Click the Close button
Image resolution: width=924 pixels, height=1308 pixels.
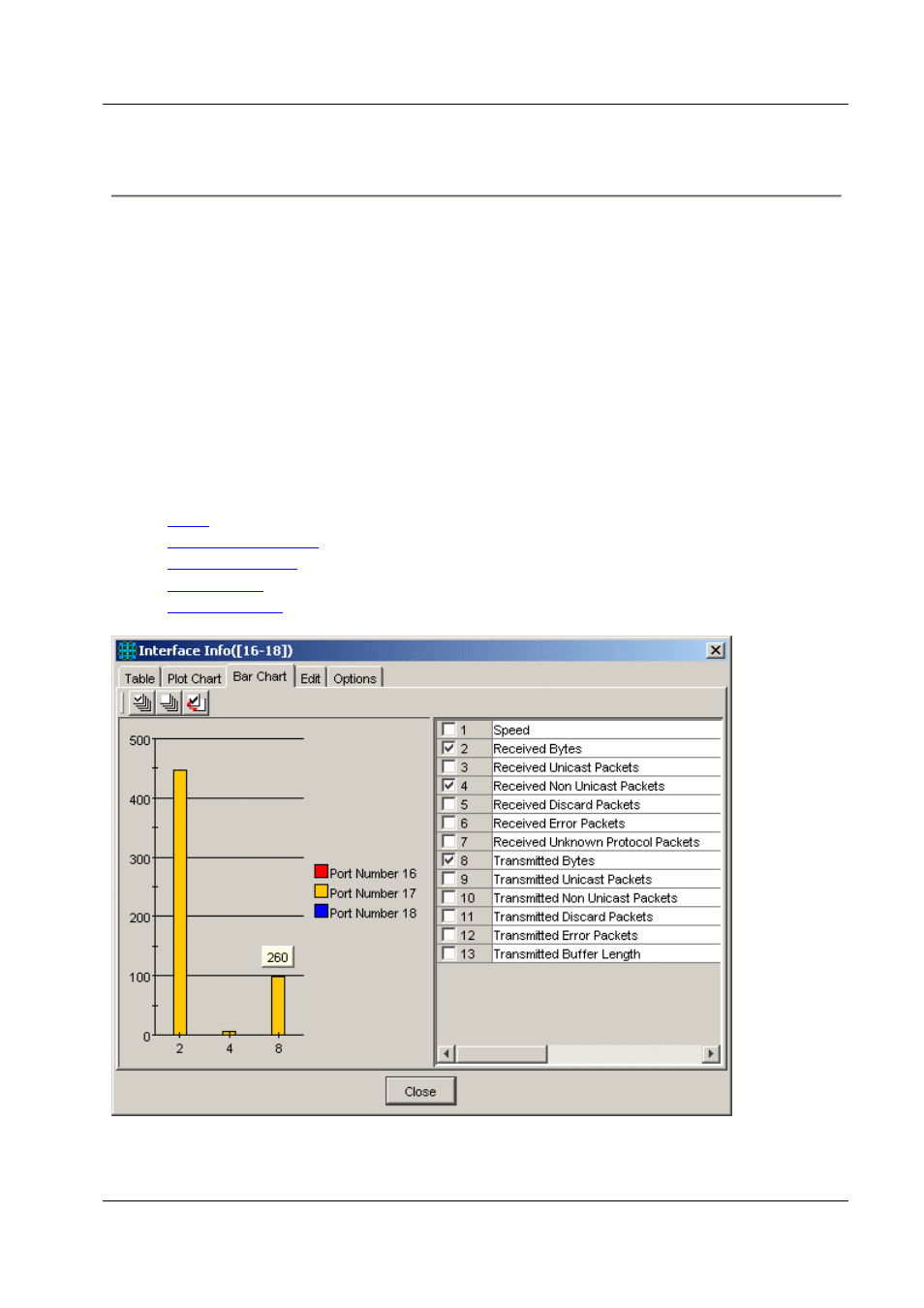tap(420, 1091)
